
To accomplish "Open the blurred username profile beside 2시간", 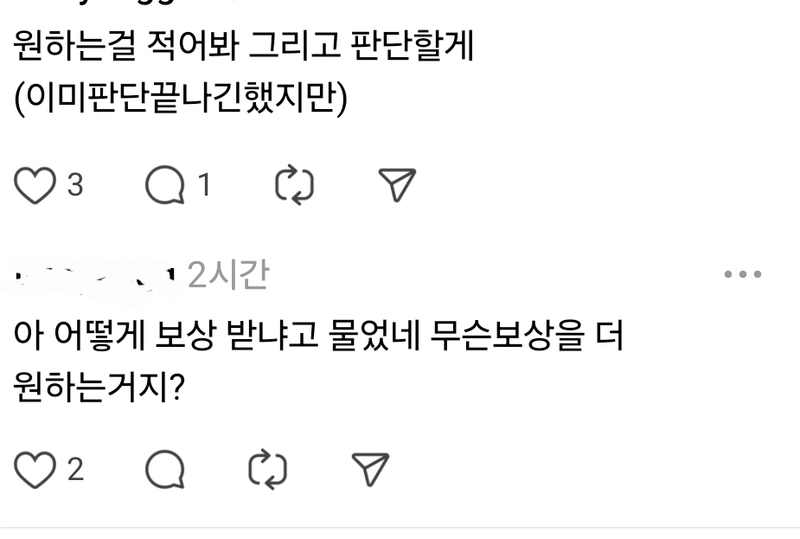I will pos(92,278).
